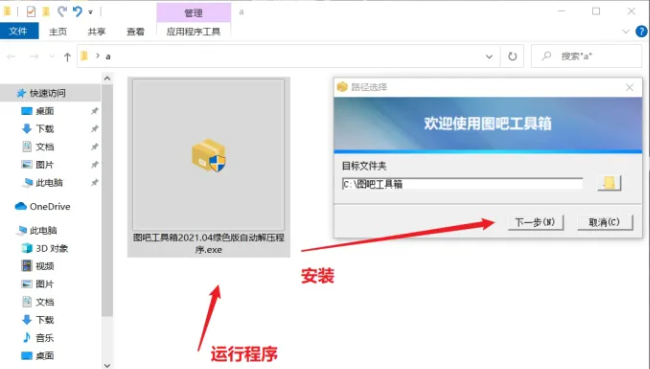Screen dimensions: 650x369
Task: Click the address bar path 'a'
Action: tap(108, 56)
